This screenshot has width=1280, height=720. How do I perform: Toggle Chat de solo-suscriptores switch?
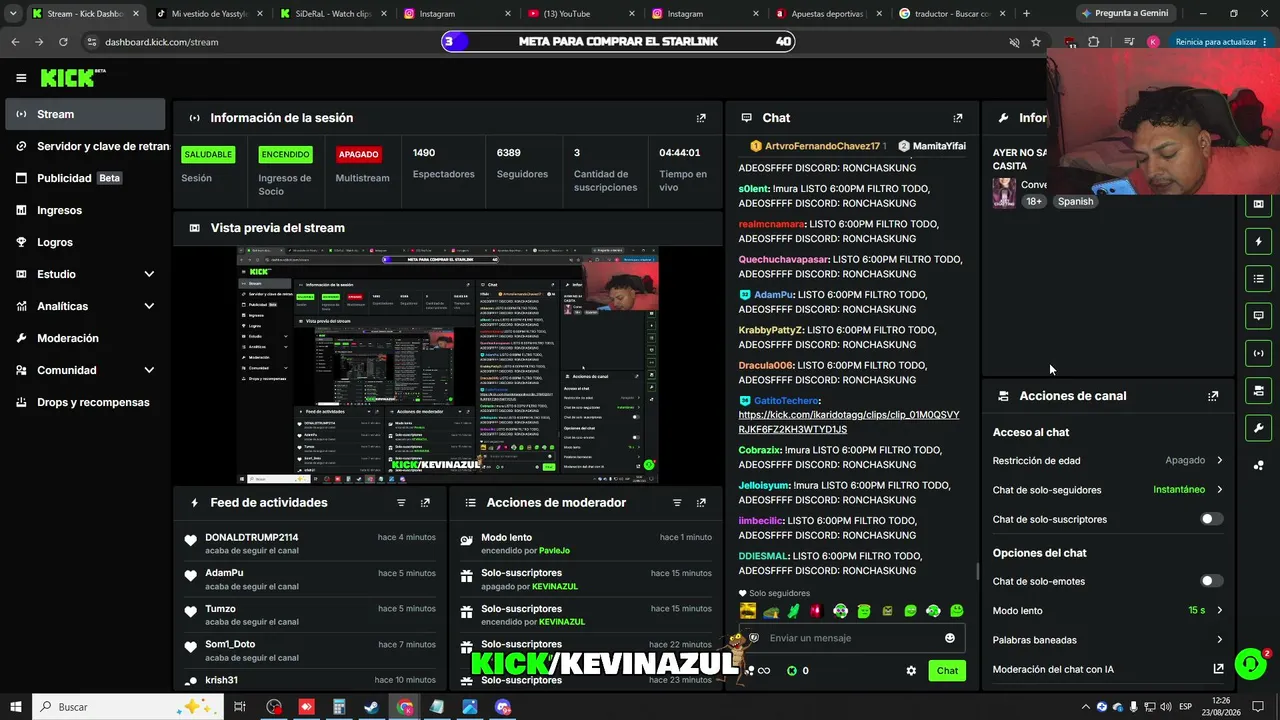[1212, 519]
